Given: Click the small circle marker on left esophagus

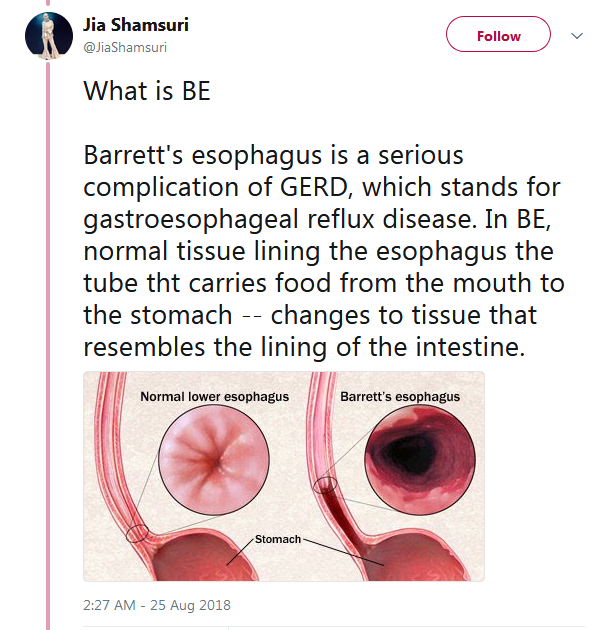Looking at the screenshot, I should click(139, 531).
